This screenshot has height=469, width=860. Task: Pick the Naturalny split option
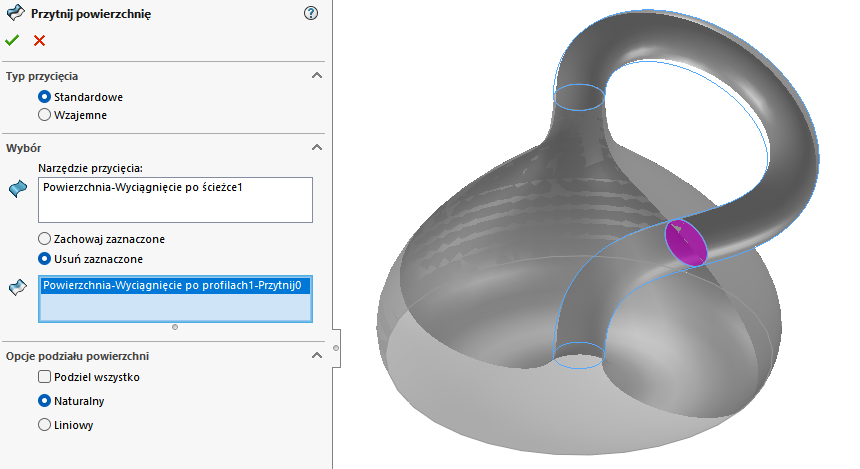point(44,401)
